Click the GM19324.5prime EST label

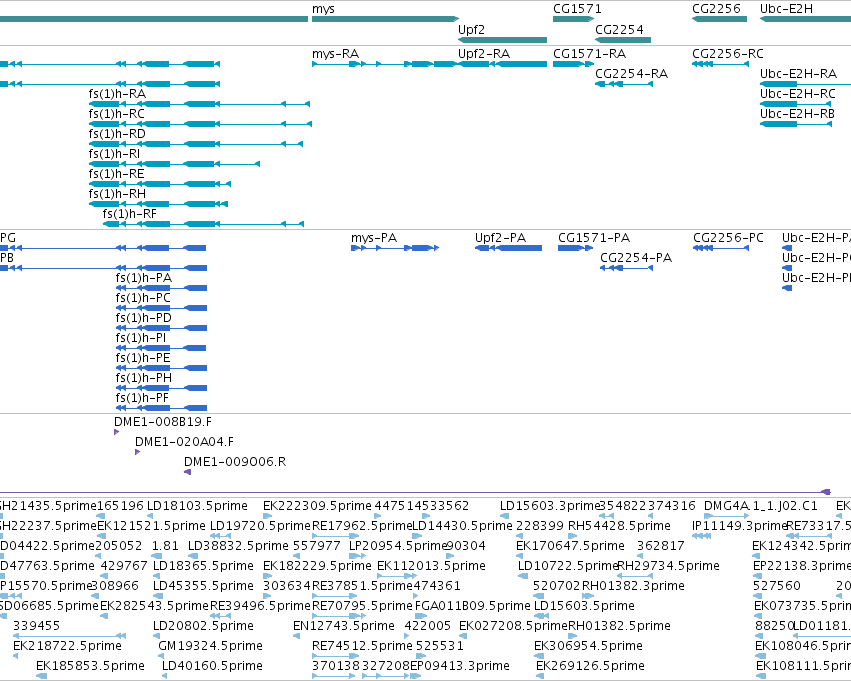click(211, 646)
